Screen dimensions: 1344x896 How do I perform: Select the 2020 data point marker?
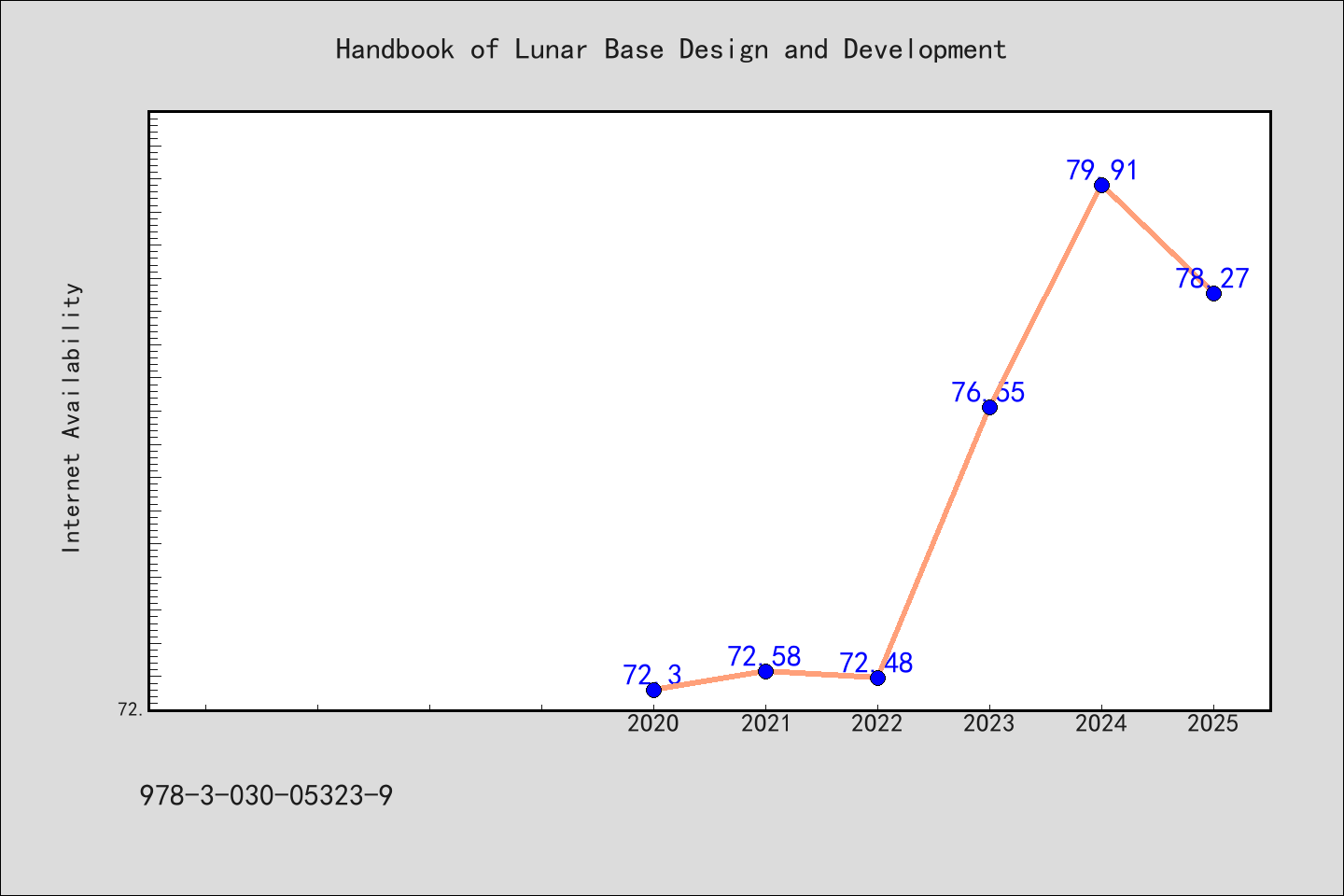(653, 690)
